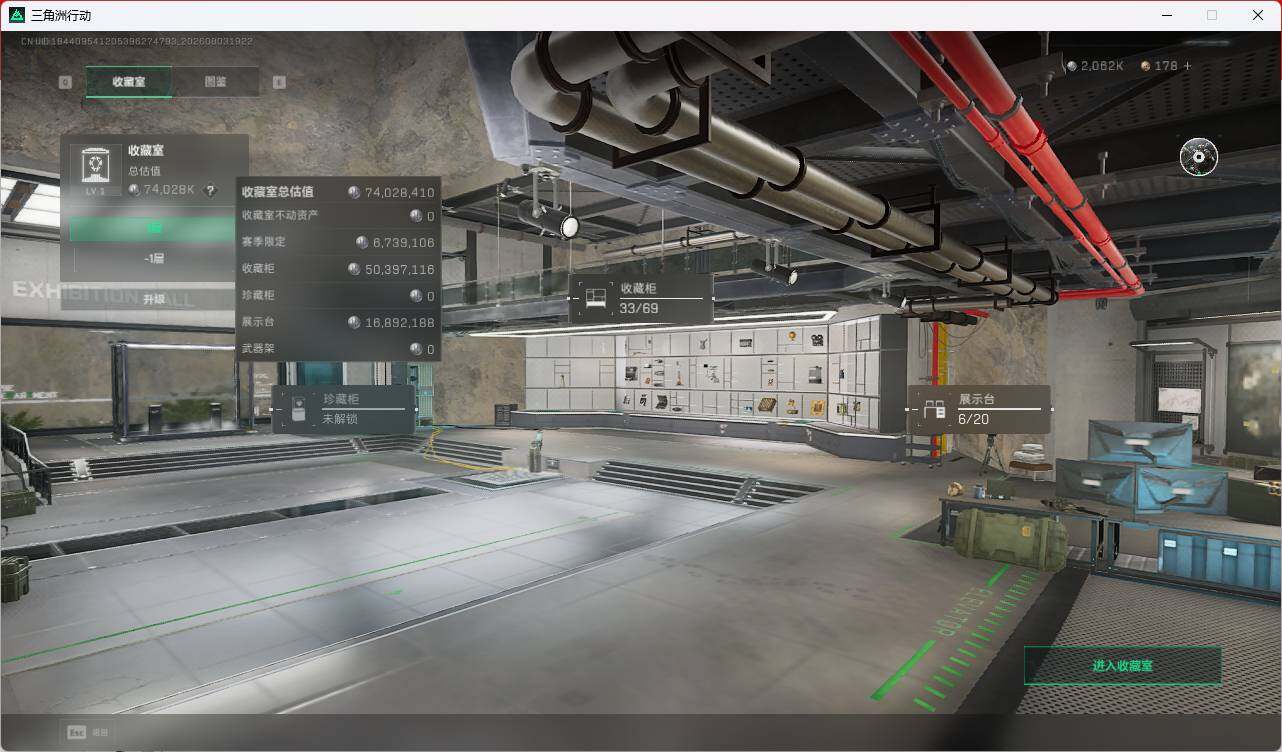Screen dimensions: 1282x752
Task: Open the question mark help for 总估值
Action: 209,190
